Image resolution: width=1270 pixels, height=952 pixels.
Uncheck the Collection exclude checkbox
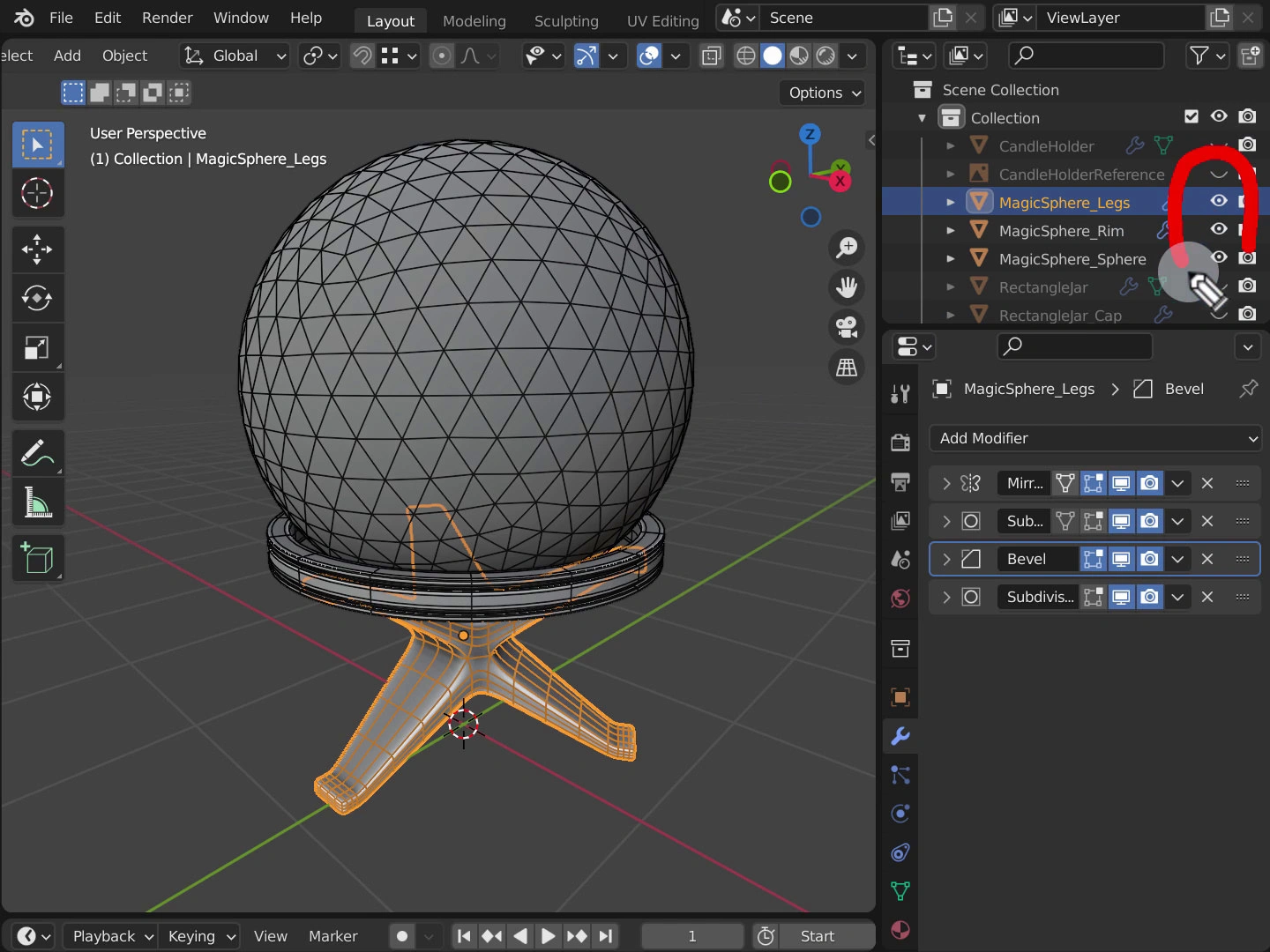pos(1192,116)
